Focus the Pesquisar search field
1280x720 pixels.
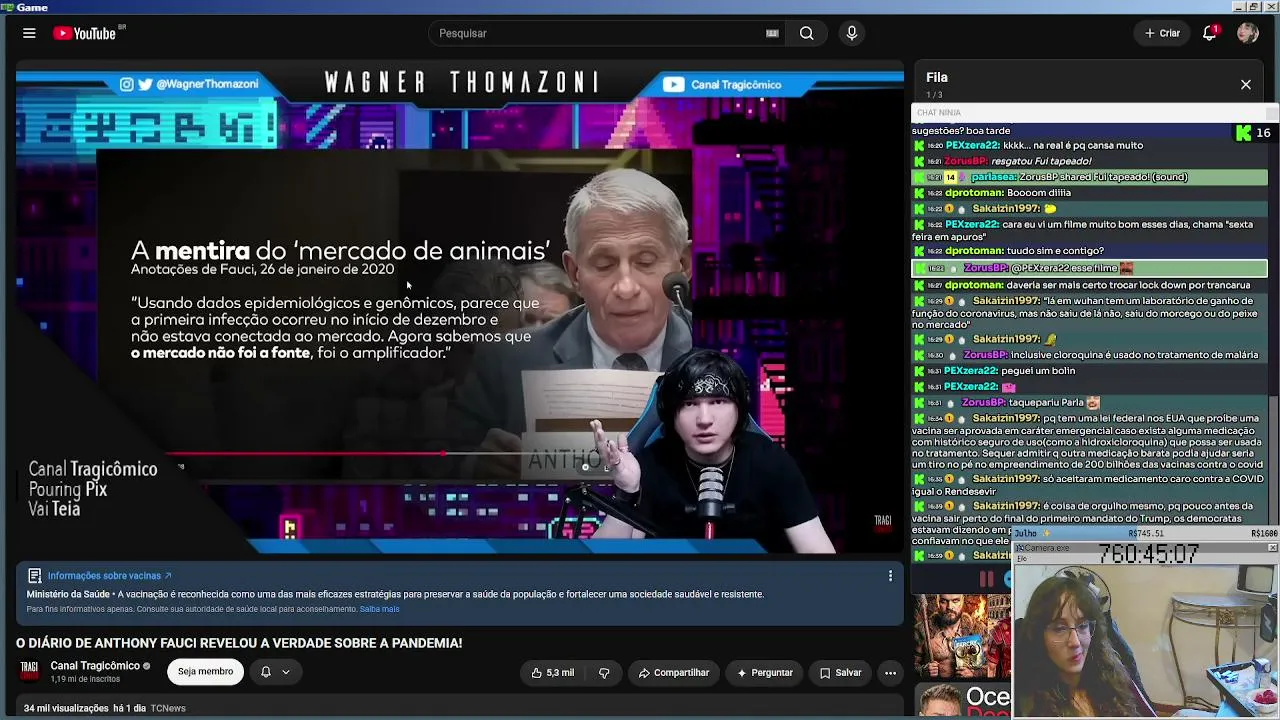tap(600, 33)
